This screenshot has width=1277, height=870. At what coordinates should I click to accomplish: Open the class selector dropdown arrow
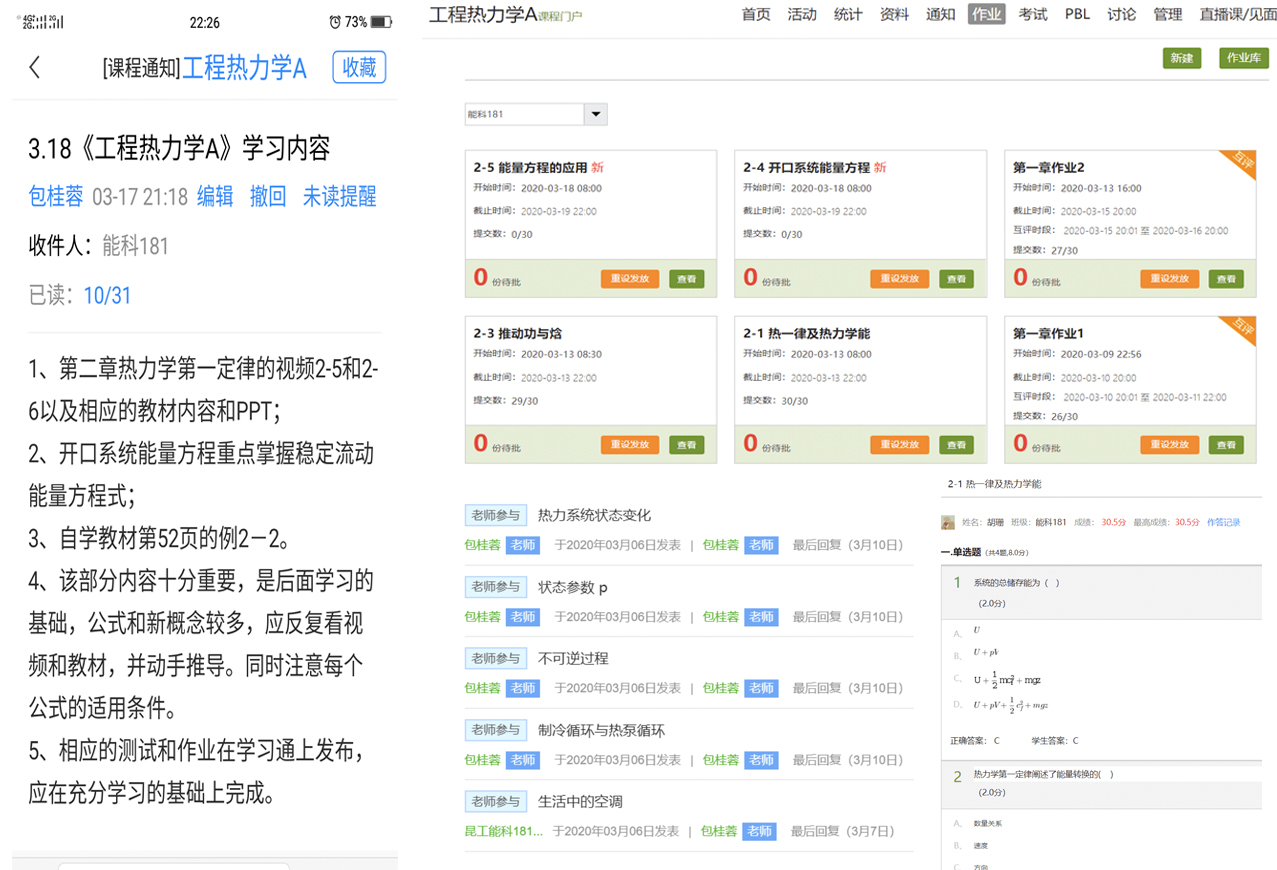[596, 114]
